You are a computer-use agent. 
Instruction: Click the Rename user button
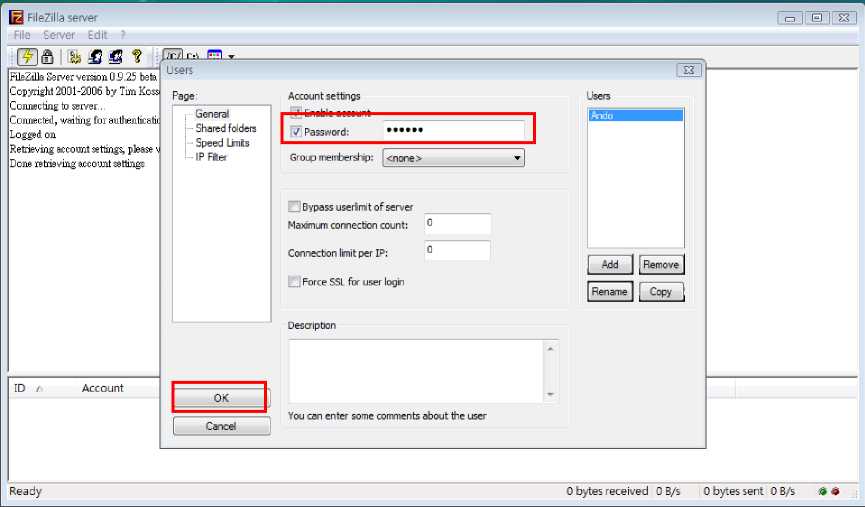[x=609, y=292]
